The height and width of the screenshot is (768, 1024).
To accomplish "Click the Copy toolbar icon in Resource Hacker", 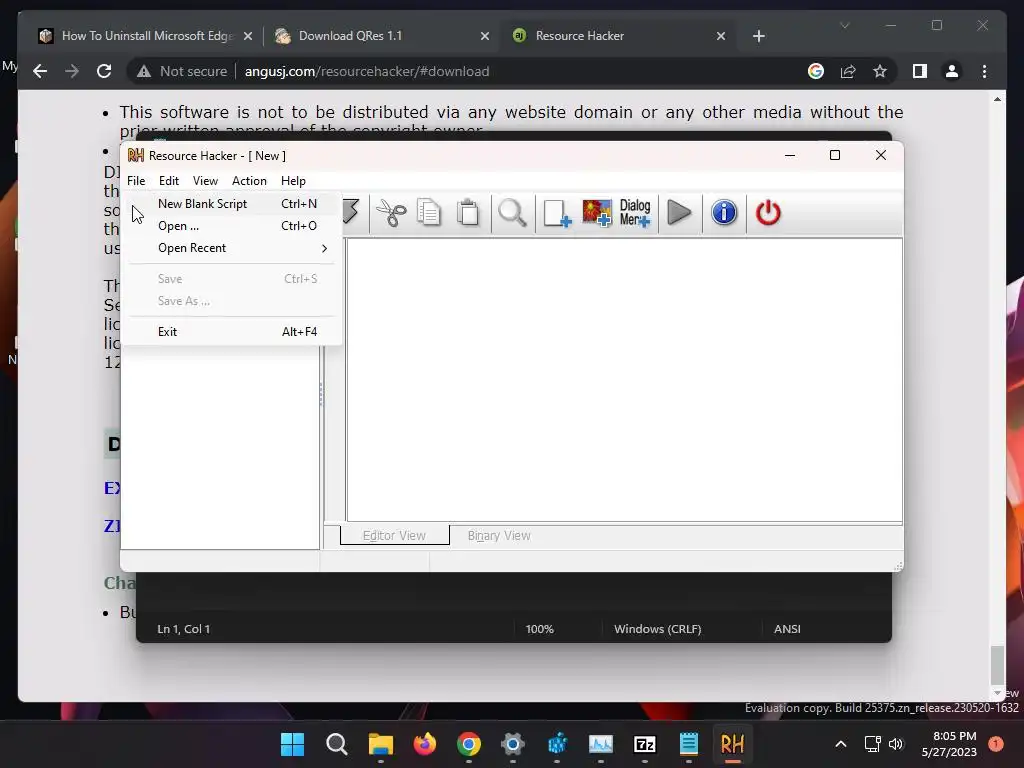I will (x=429, y=213).
